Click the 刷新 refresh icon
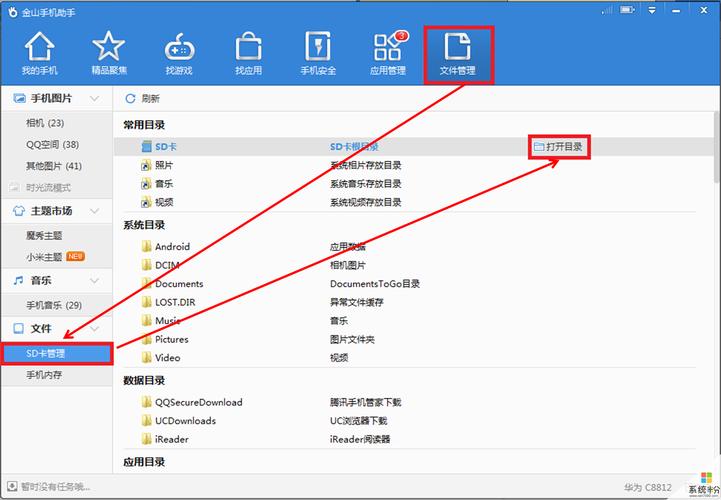Image resolution: width=721 pixels, height=500 pixels. pos(130,98)
